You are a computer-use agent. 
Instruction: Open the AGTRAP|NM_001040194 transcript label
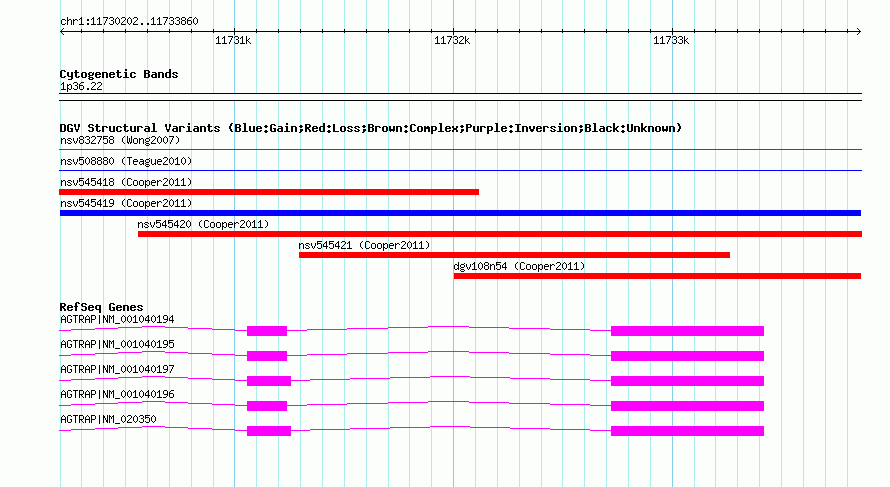(117, 320)
